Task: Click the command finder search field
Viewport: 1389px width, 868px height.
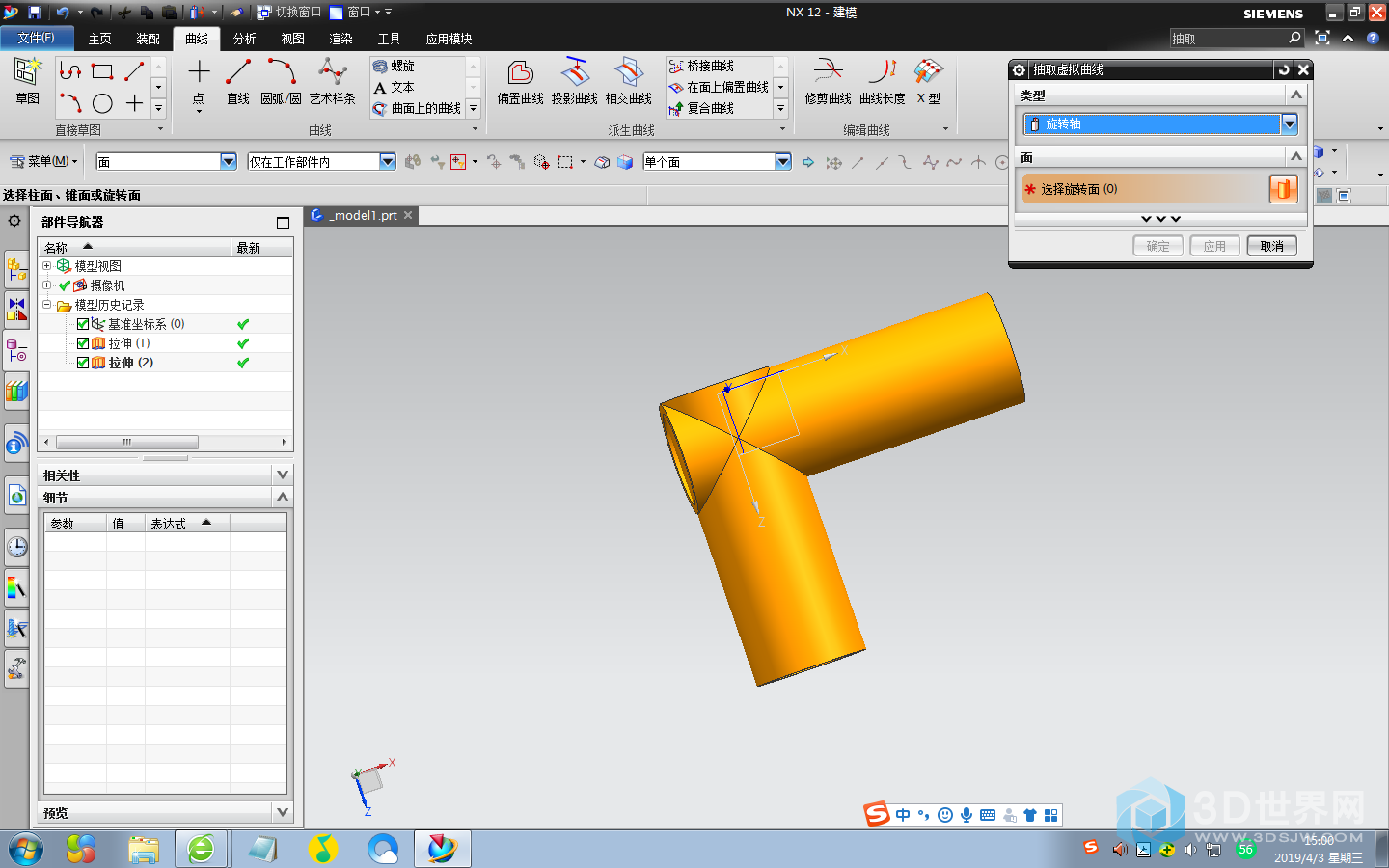Action: pyautogui.click(x=1229, y=38)
